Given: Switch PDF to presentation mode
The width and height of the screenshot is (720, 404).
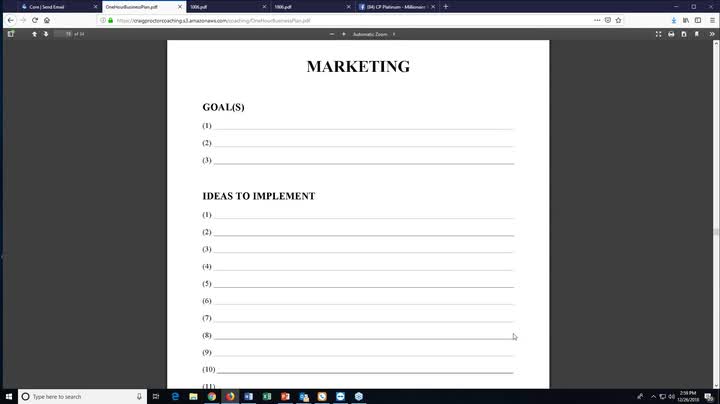Looking at the screenshot, I should 658,34.
